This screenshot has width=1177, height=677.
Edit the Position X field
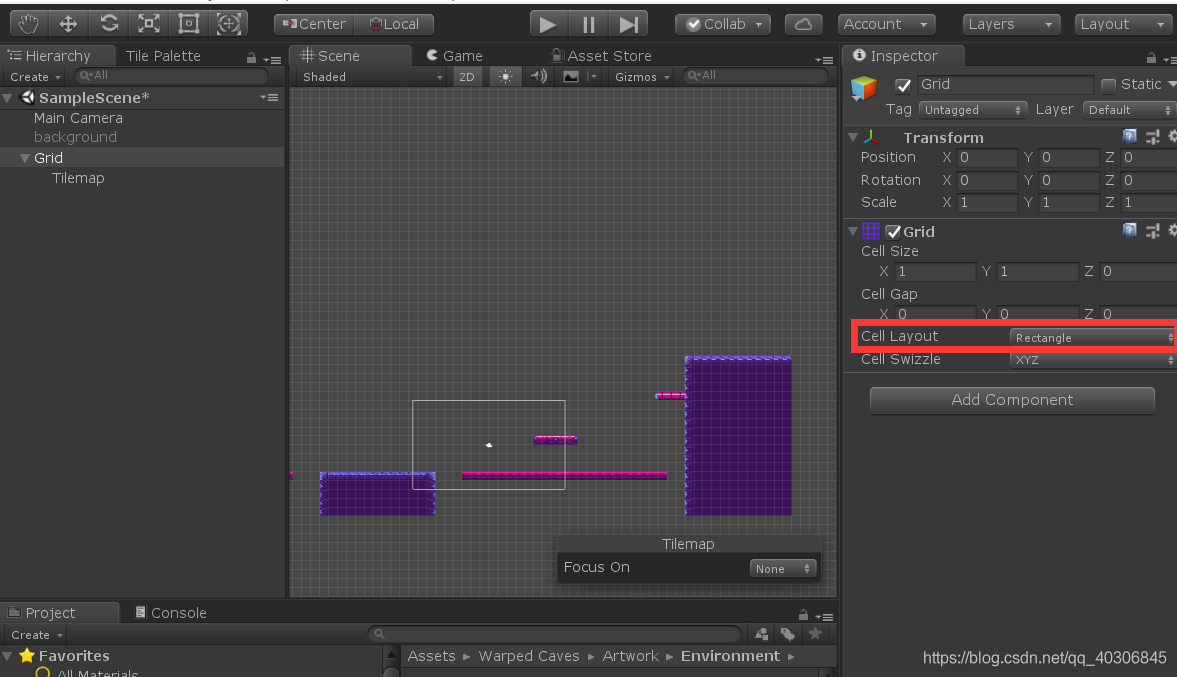pos(986,158)
